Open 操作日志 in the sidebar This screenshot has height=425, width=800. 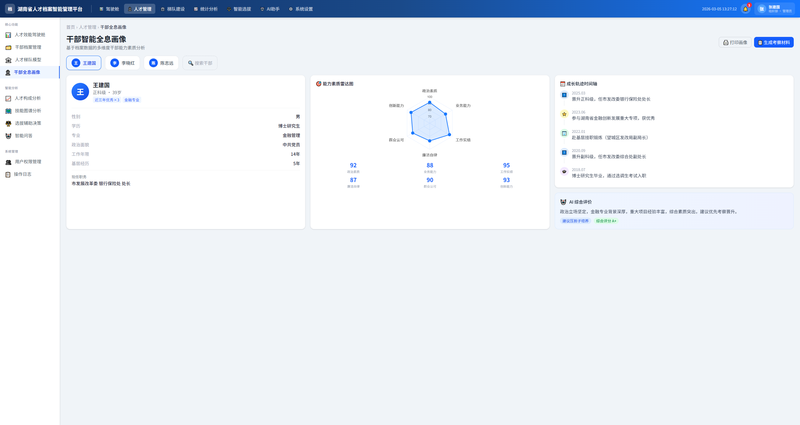tap(23, 174)
